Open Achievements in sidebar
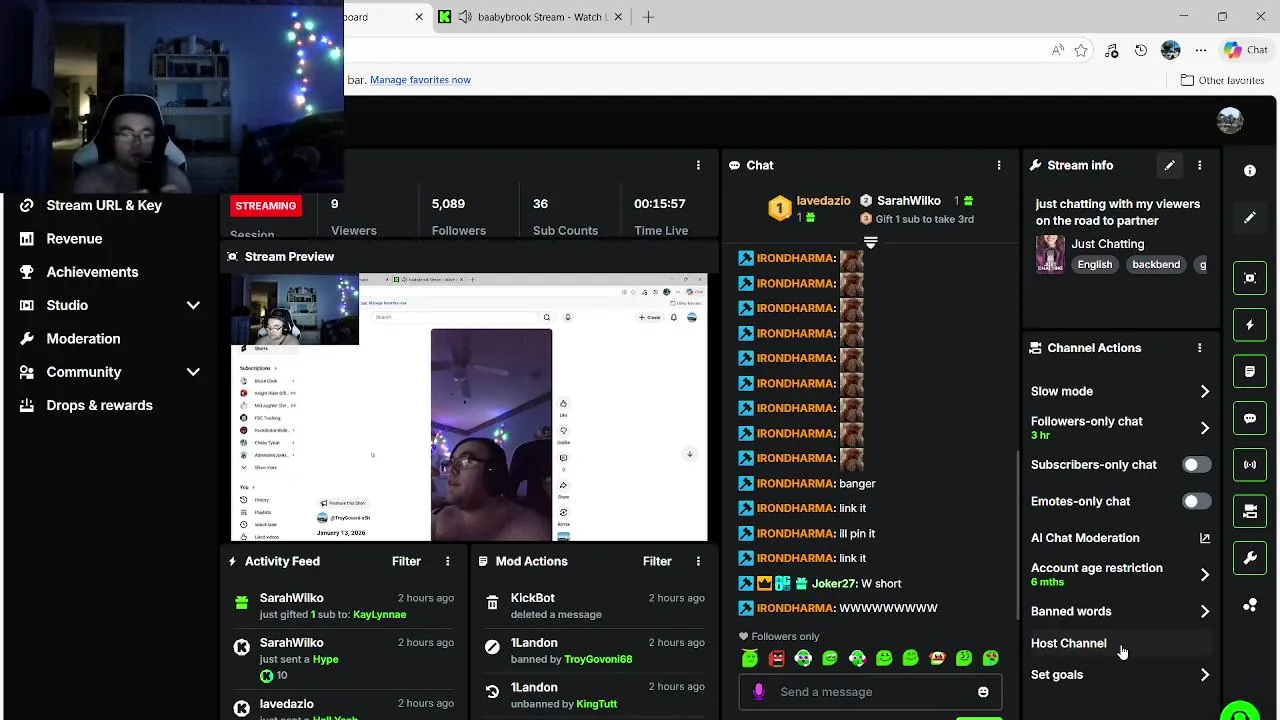This screenshot has height=720, width=1280. (92, 272)
